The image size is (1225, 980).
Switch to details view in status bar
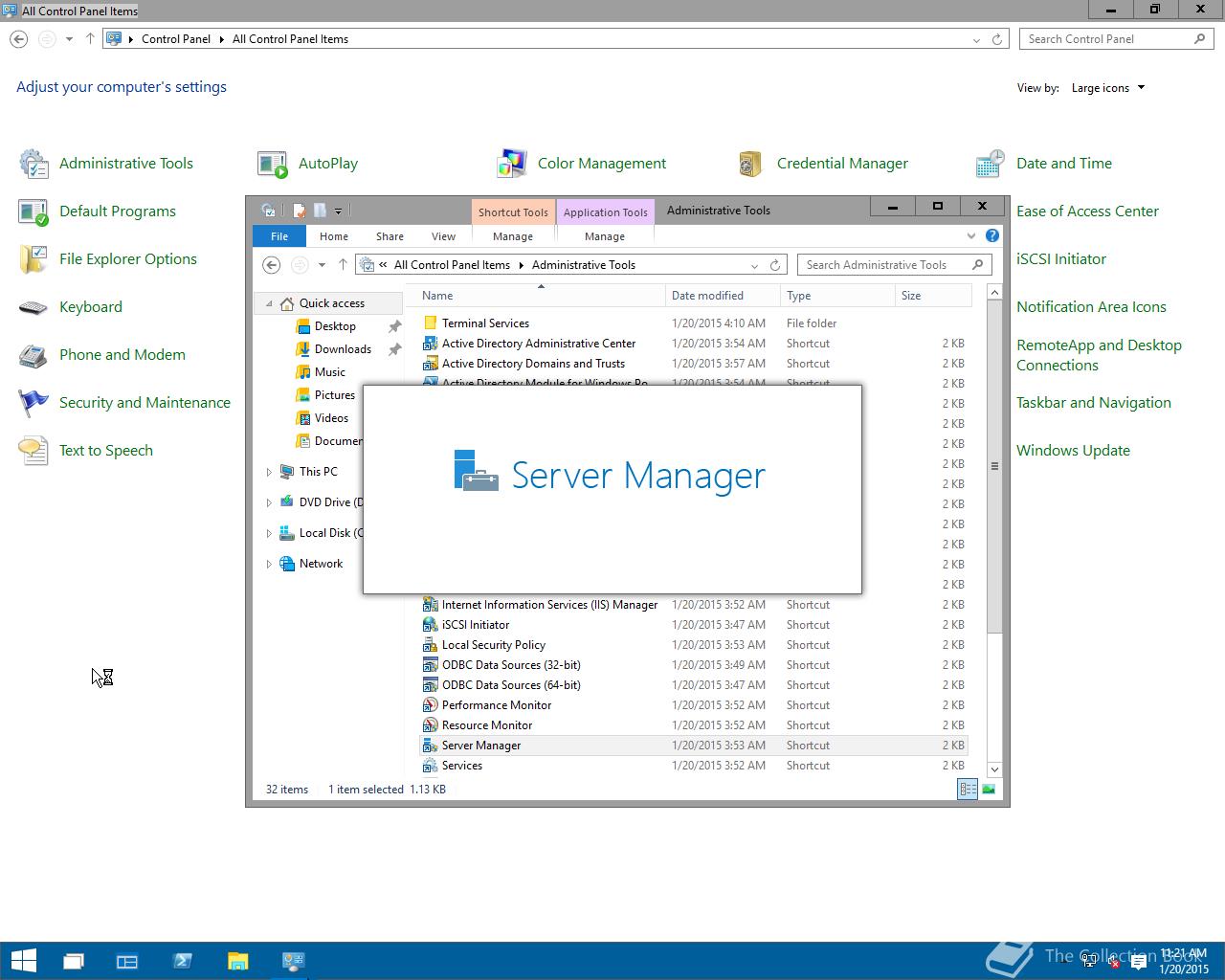point(968,790)
